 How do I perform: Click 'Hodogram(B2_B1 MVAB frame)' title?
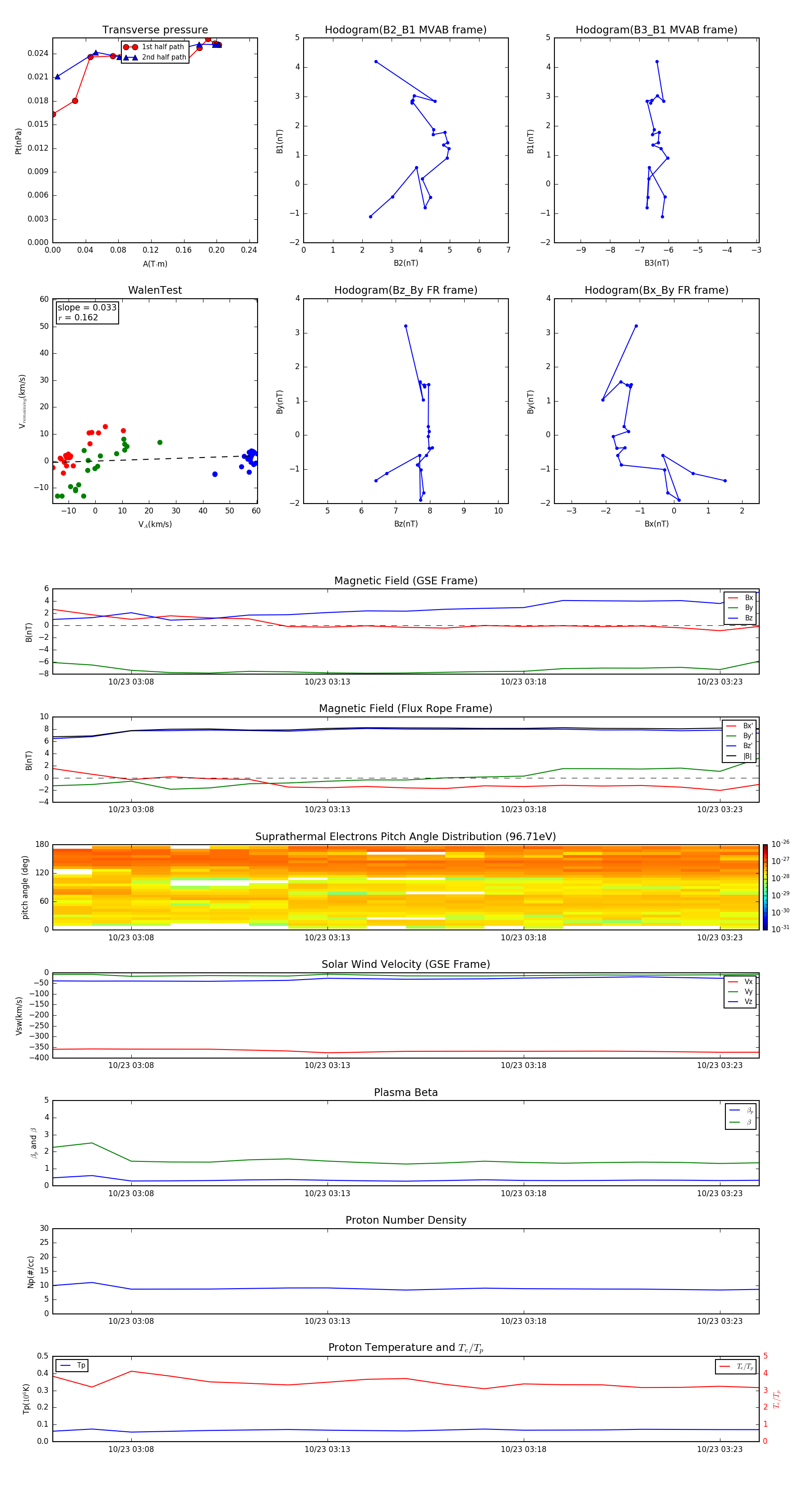click(406, 30)
